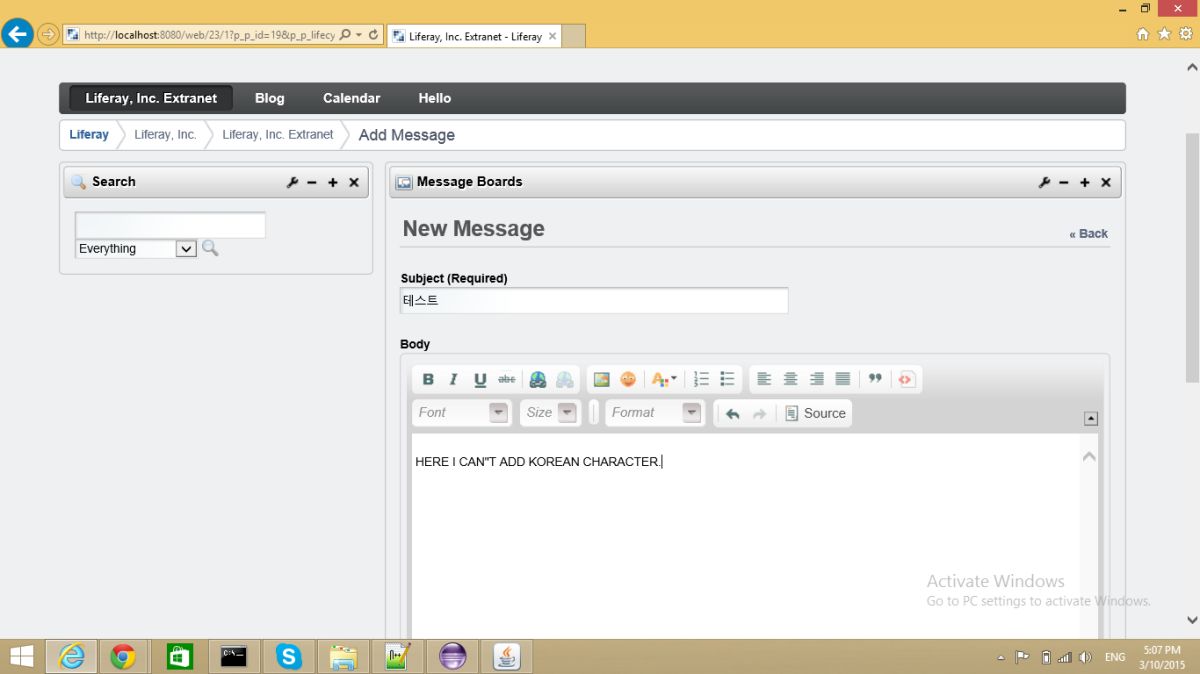Justify text alignment
The image size is (1200, 674).
[843, 379]
